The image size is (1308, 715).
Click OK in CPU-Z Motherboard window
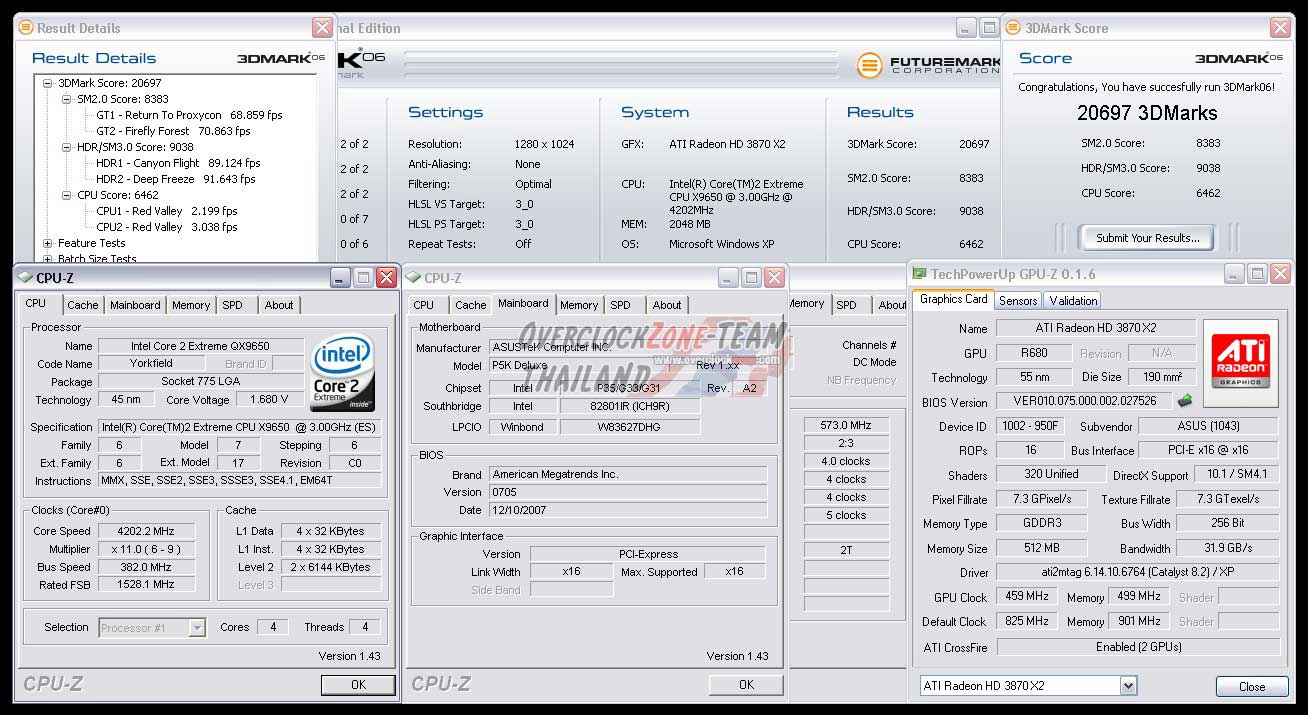746,684
